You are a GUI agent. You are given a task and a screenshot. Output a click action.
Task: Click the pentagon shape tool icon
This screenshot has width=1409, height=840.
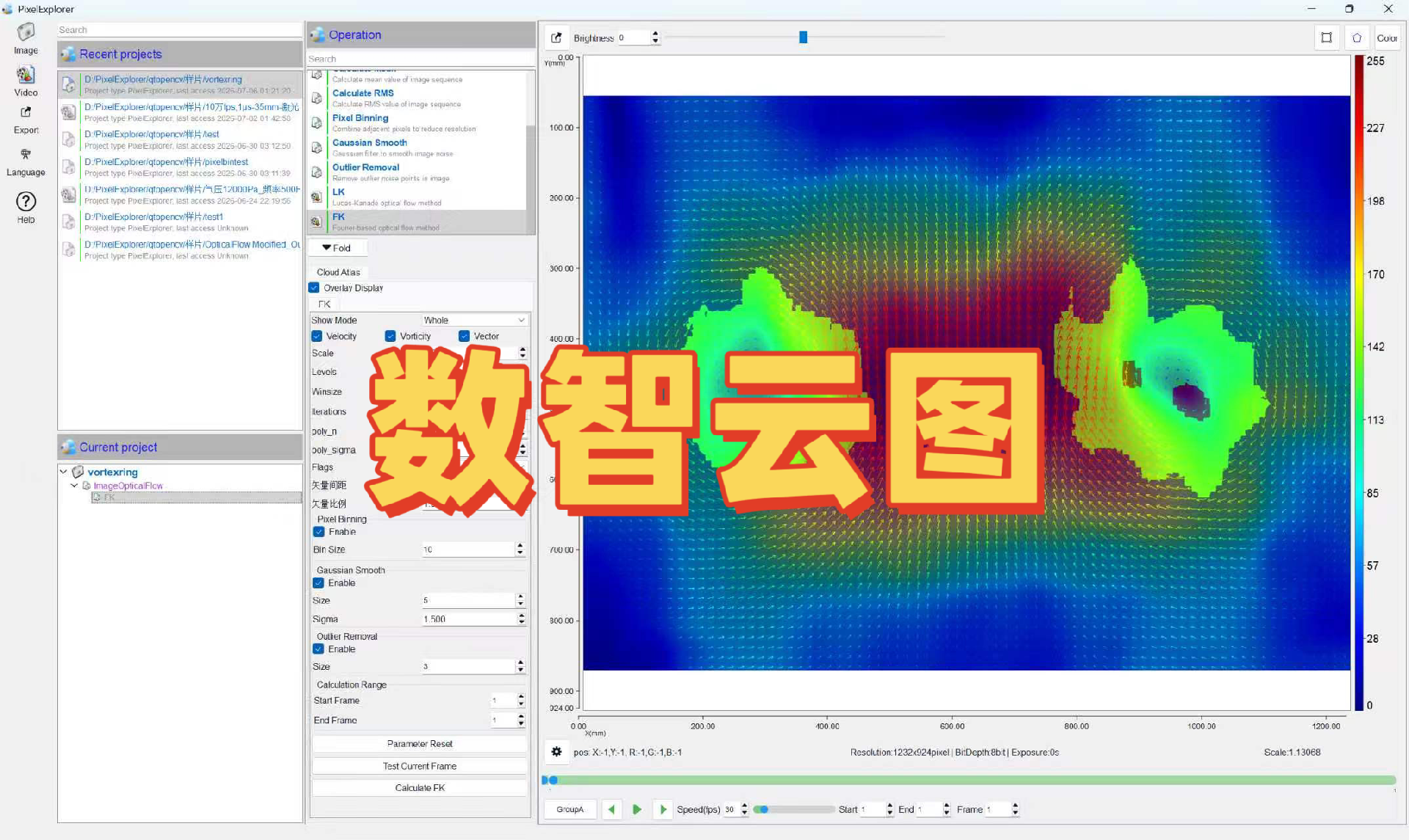pos(1357,37)
